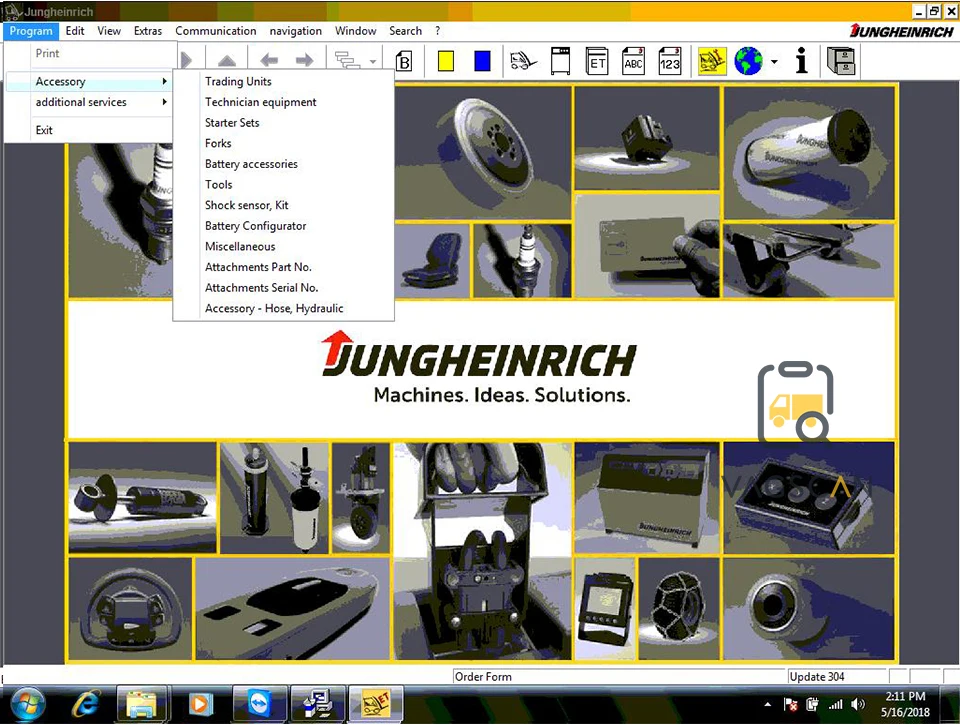
Task: Open the Search menu
Action: click(x=405, y=31)
